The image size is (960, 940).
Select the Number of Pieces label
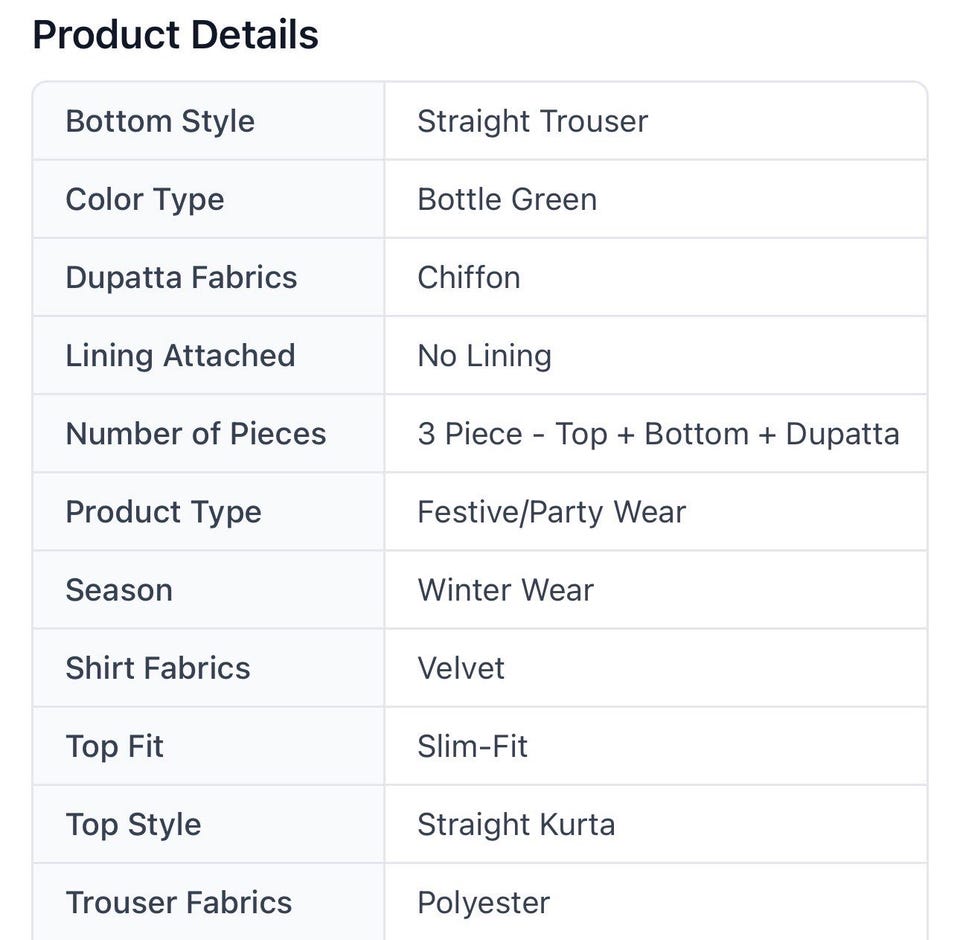coord(196,434)
